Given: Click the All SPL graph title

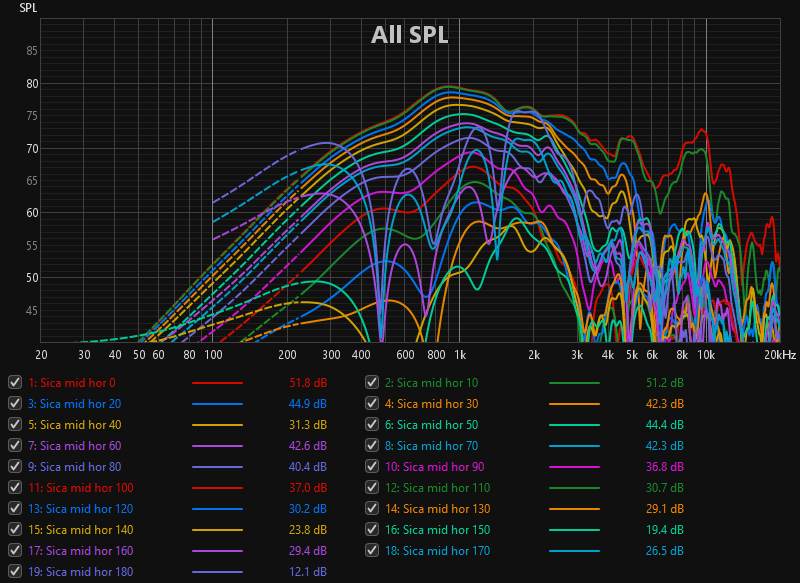Looking at the screenshot, I should tap(410, 35).
